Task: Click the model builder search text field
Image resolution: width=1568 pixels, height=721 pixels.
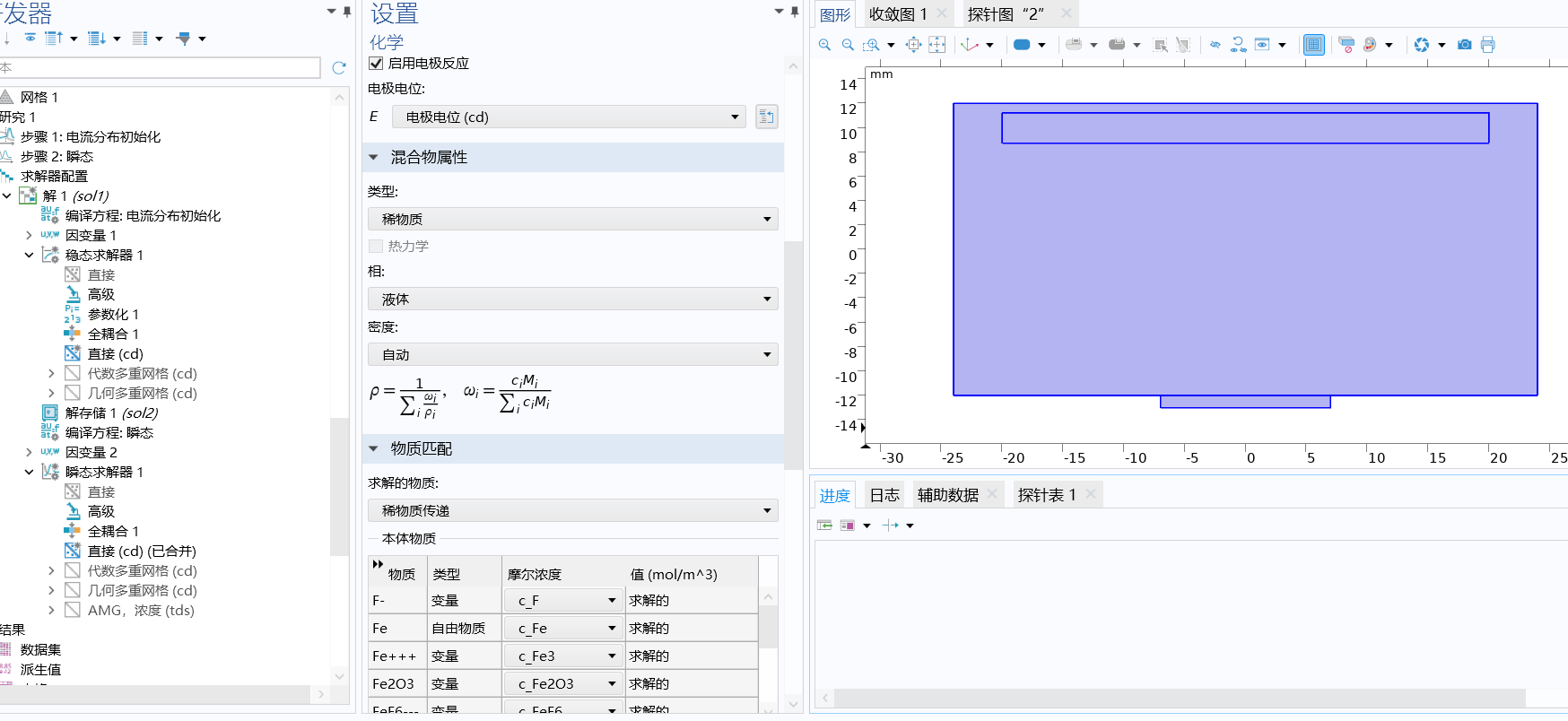Action: [x=161, y=68]
